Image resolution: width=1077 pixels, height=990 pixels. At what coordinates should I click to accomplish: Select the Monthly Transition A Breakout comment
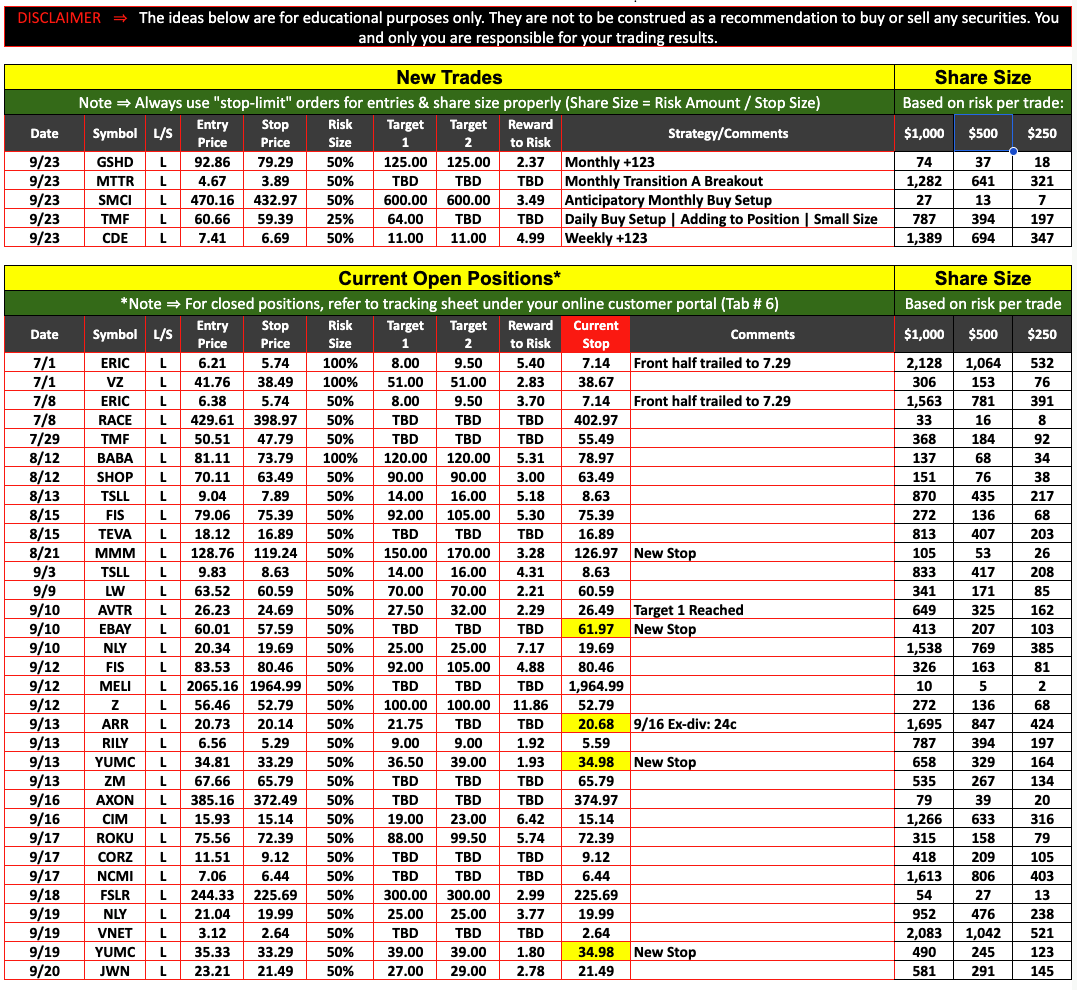pyautogui.click(x=664, y=181)
